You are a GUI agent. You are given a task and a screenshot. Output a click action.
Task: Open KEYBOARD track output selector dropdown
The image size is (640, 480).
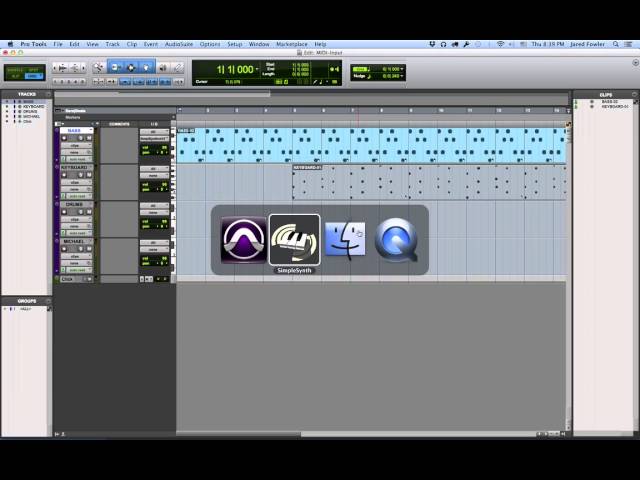[x=154, y=176]
